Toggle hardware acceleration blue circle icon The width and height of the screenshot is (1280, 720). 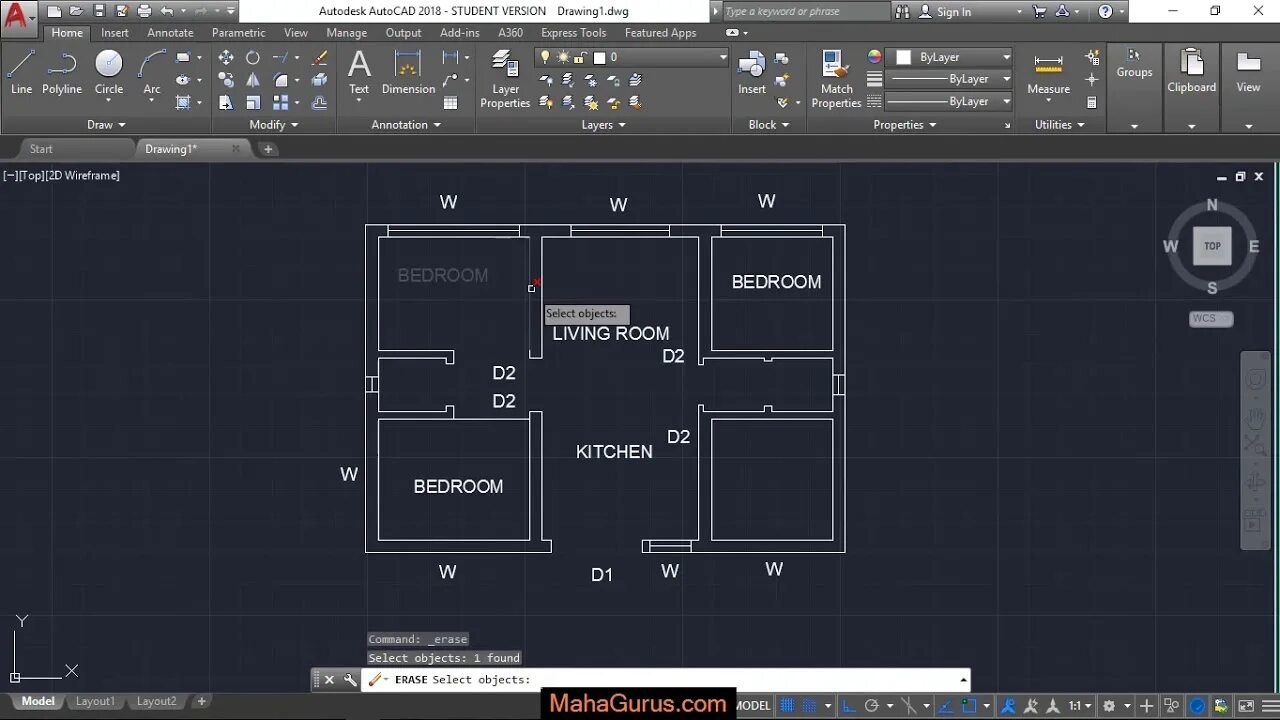click(1197, 706)
